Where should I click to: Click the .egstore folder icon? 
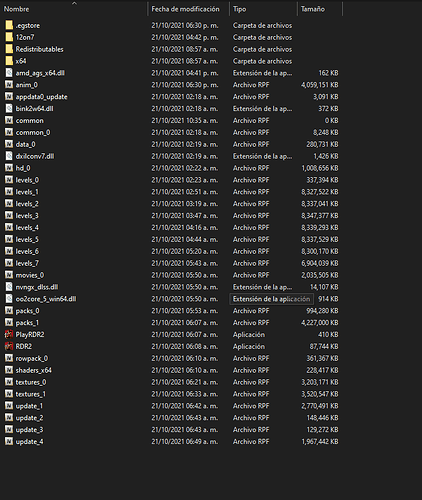point(9,25)
